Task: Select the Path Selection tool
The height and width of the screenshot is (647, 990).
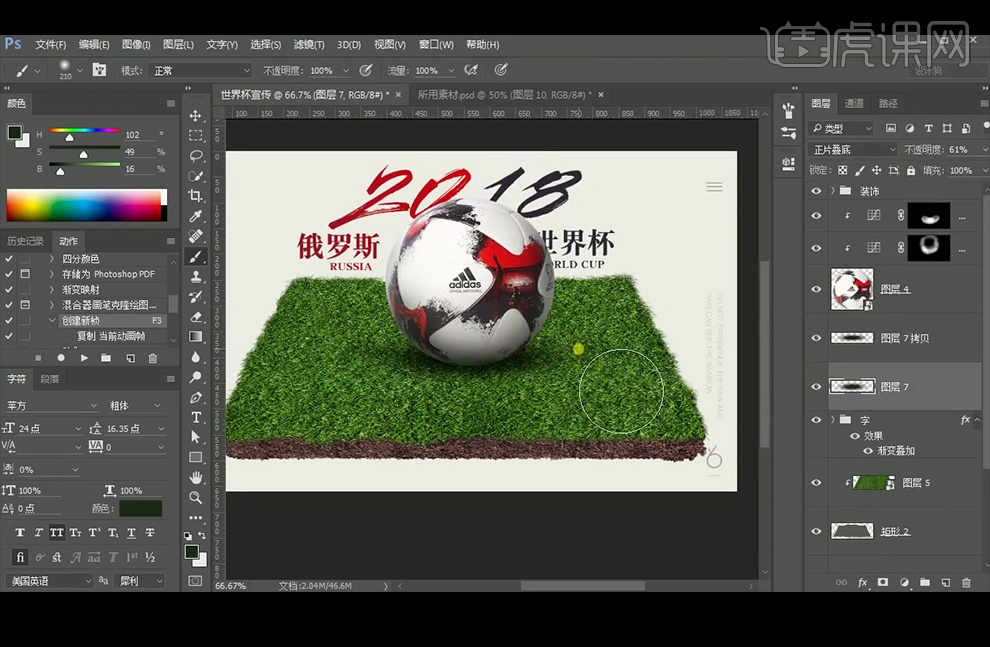Action: tap(196, 437)
